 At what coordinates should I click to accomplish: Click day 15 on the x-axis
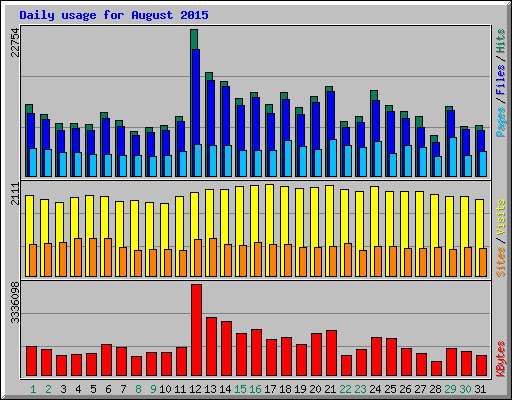point(240,389)
